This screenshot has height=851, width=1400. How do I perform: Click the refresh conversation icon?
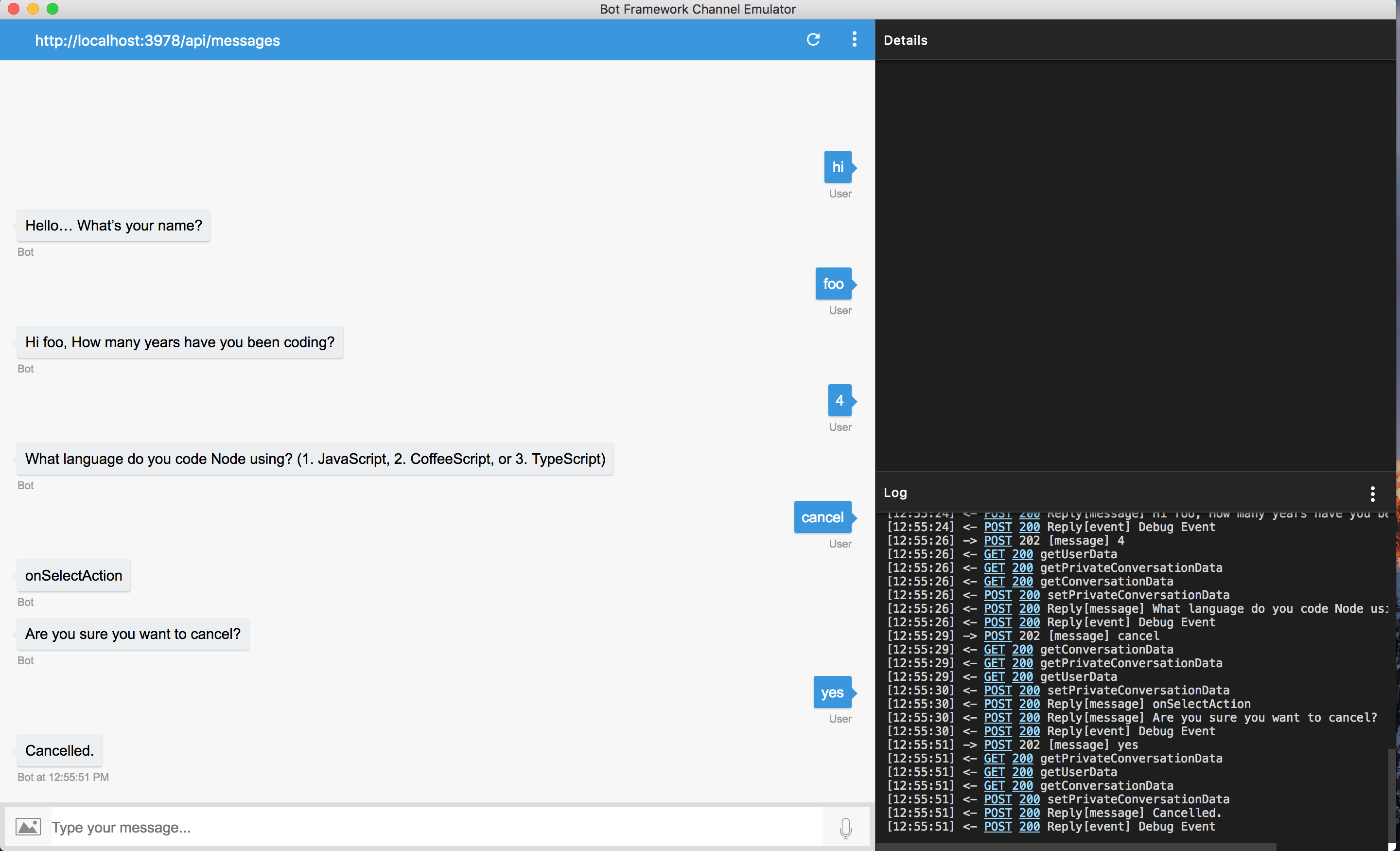pyautogui.click(x=813, y=39)
